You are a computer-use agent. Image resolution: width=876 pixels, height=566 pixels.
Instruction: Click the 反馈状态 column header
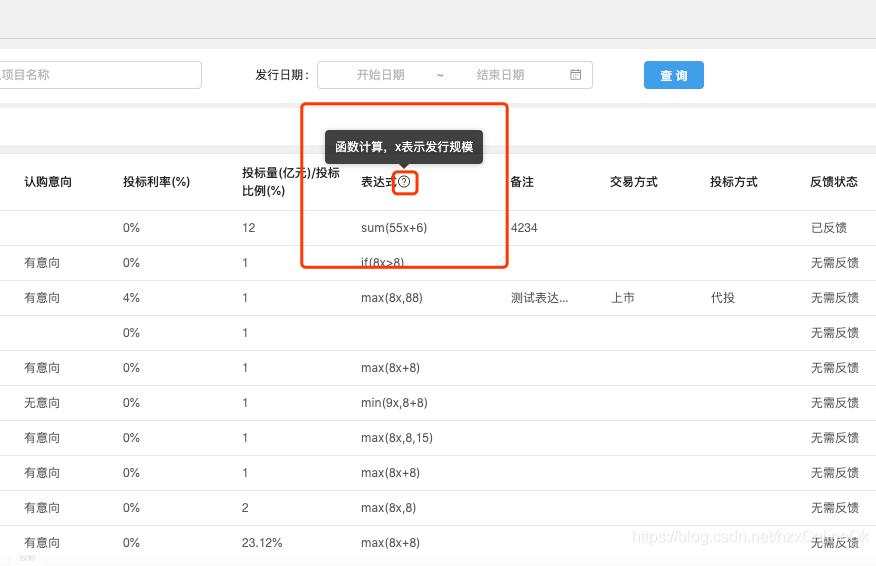pyautogui.click(x=834, y=182)
